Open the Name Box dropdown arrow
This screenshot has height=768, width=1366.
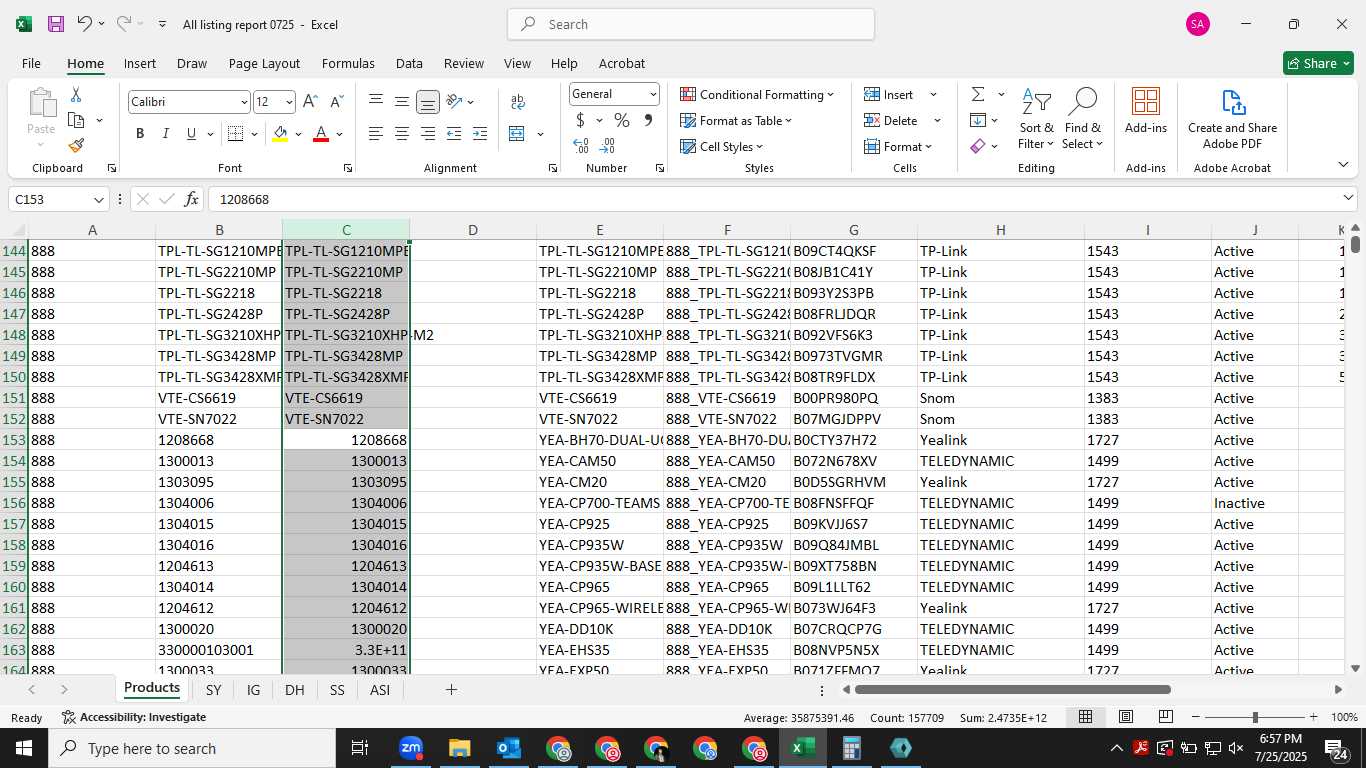pos(98,200)
